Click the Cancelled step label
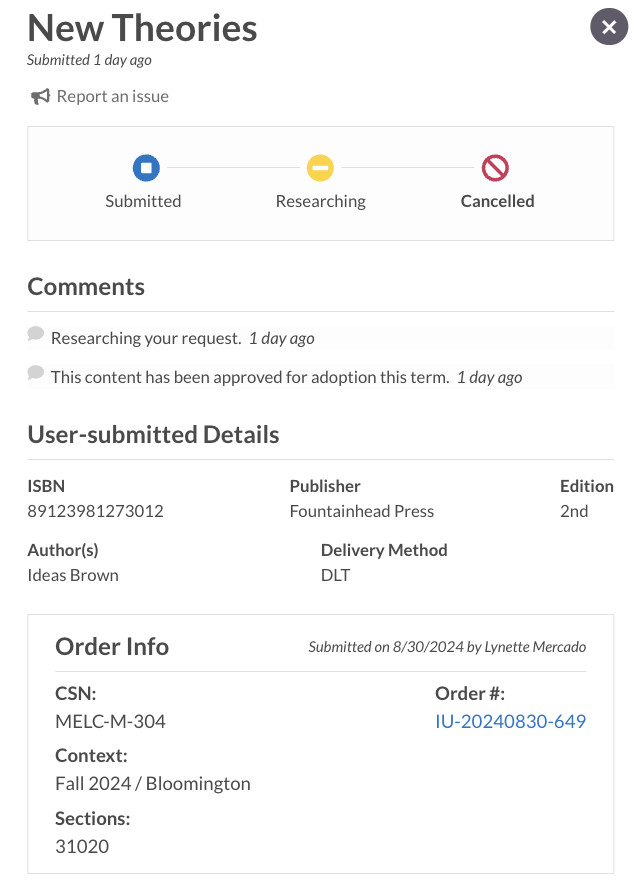Screen dimensions: 634x886 click(497, 201)
